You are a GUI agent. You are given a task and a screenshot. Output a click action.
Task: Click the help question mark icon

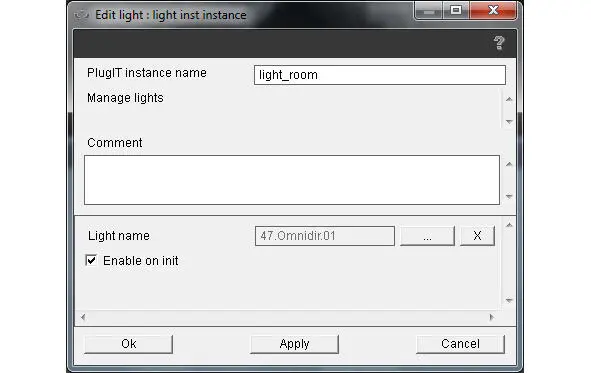[499, 43]
